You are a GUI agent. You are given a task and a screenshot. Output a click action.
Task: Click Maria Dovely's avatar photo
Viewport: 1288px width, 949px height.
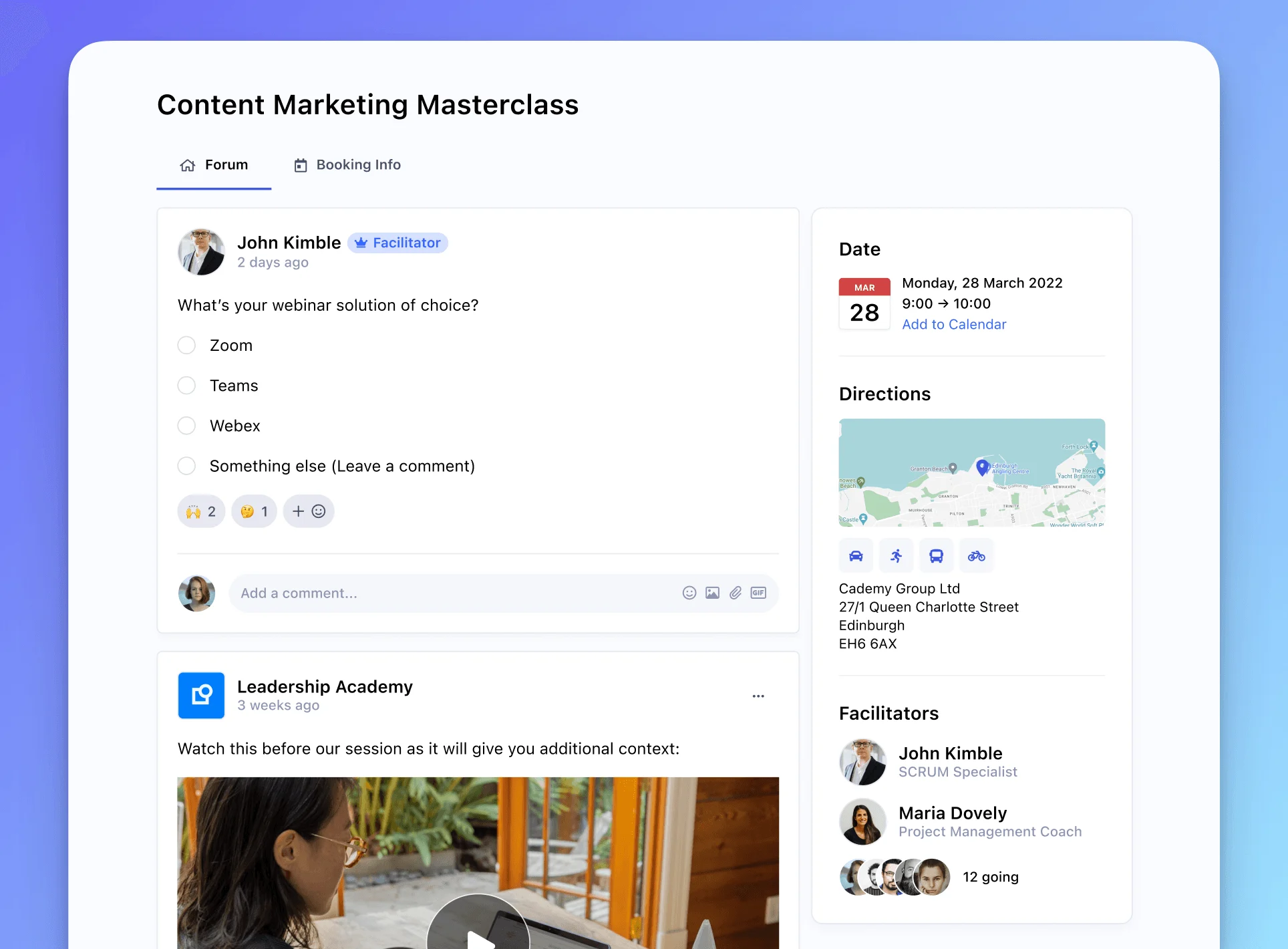[862, 821]
